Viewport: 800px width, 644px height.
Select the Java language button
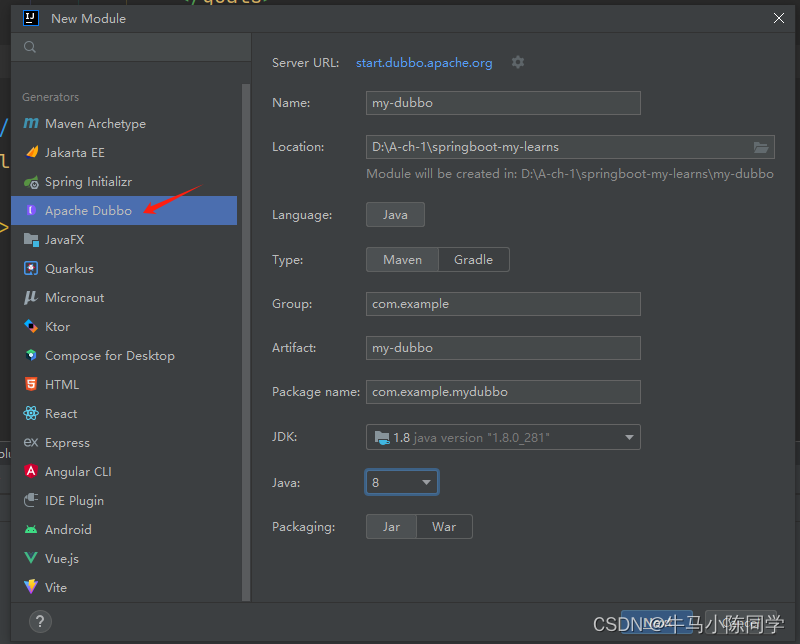pyautogui.click(x=395, y=214)
